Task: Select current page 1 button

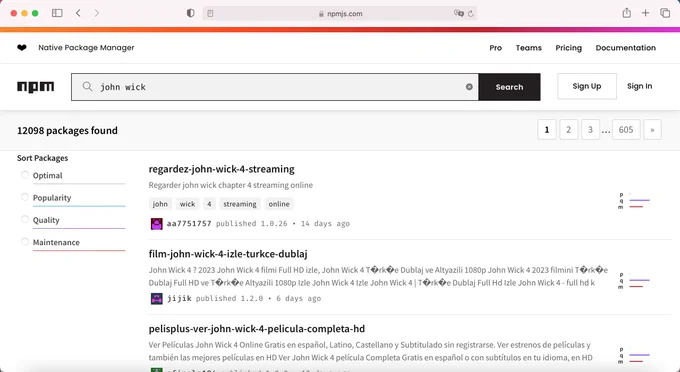Action: [x=547, y=130]
